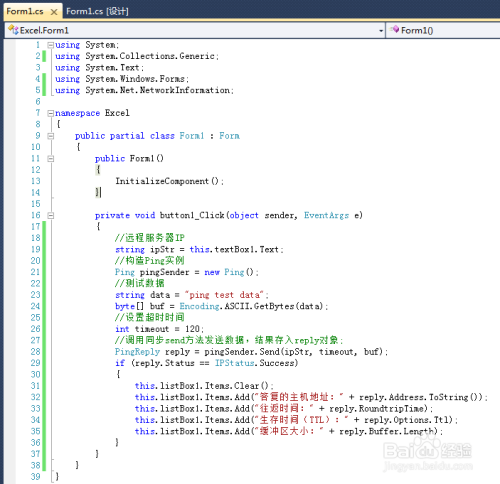This screenshot has width=500, height=484.
Task: Click 'EventArgs' in the button1_Click signature
Action: click(326, 216)
